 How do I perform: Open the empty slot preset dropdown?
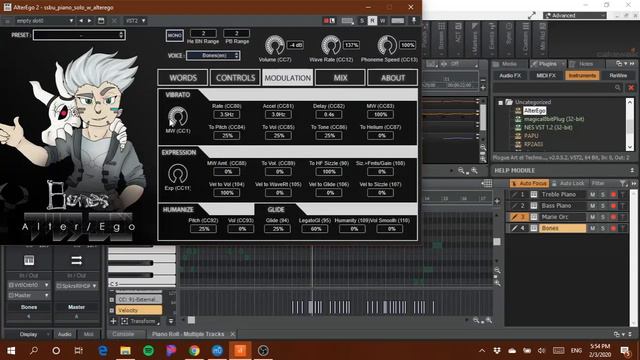tap(44, 20)
